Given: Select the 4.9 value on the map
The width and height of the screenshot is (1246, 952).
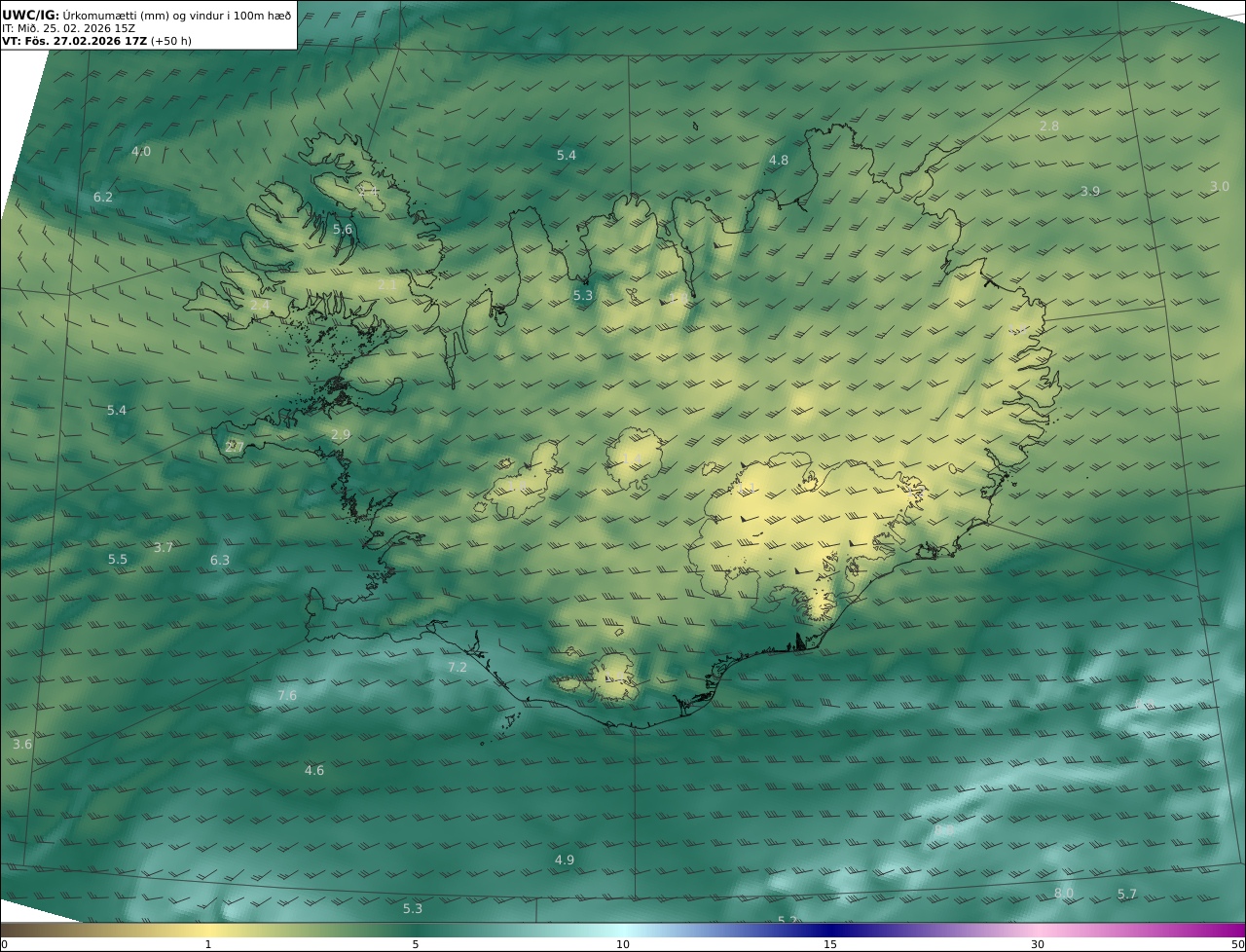Looking at the screenshot, I should (x=565, y=860).
